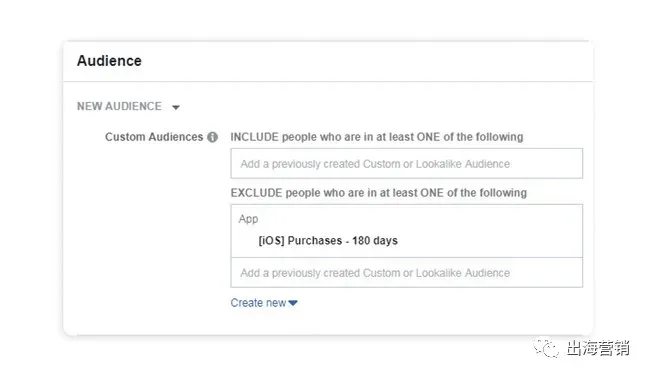The image size is (650, 376).
Task: Click the 180 days text of excluded audience
Action: [x=375, y=240]
